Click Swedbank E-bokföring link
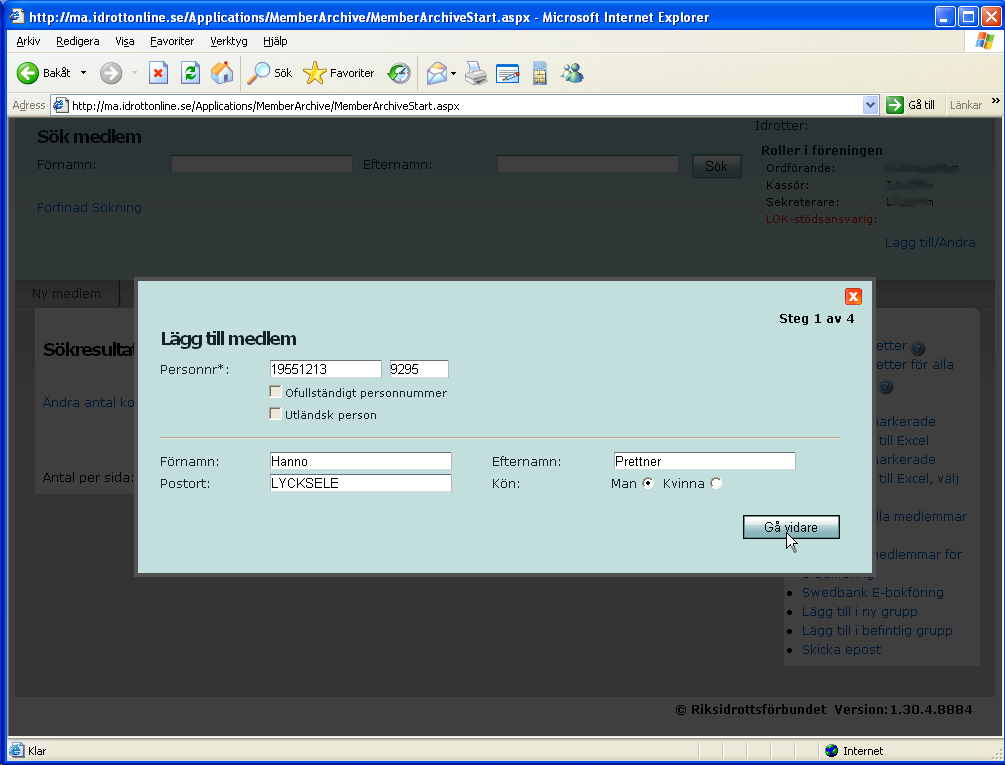 [872, 592]
